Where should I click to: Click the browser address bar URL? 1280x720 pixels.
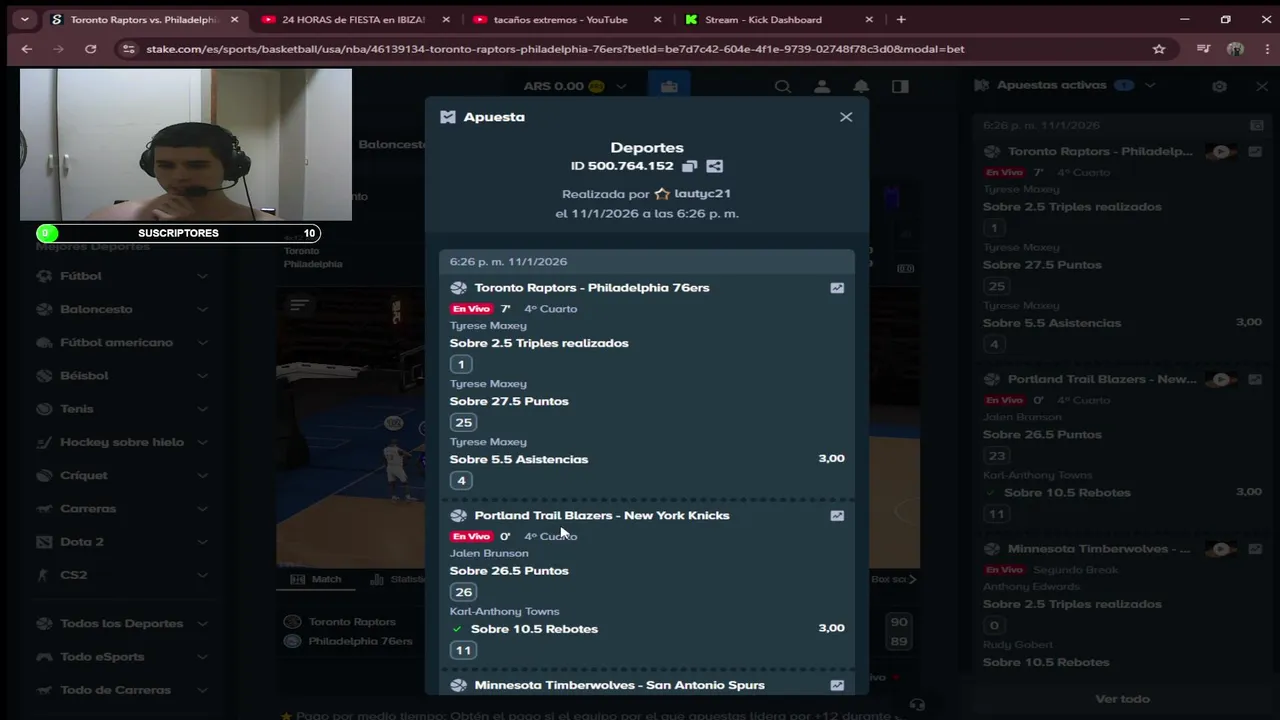pyautogui.click(x=555, y=49)
